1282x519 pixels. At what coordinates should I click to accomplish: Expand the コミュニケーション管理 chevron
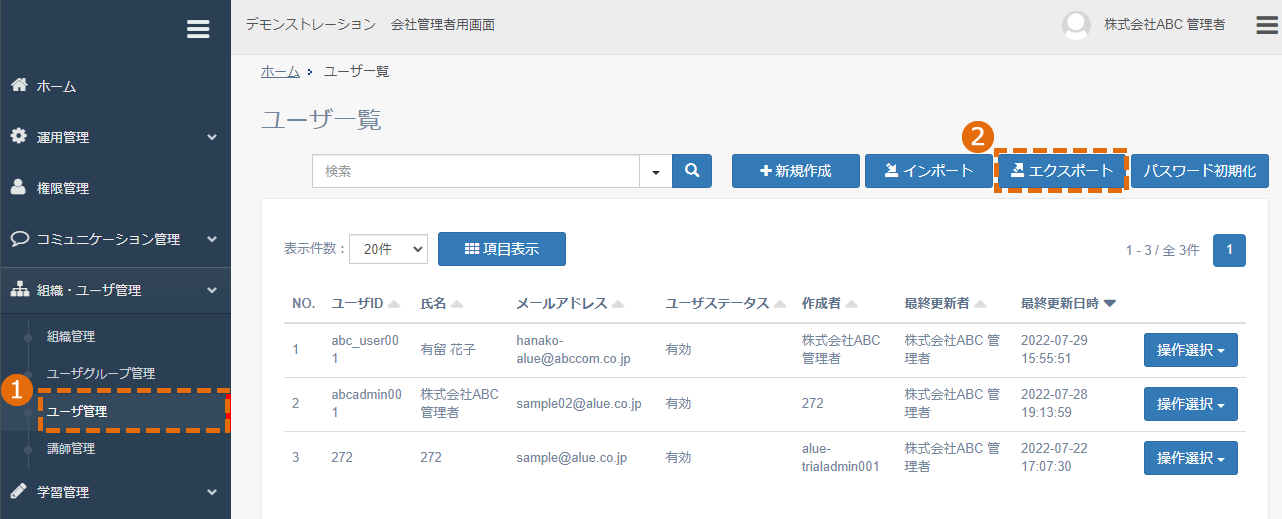(x=212, y=239)
